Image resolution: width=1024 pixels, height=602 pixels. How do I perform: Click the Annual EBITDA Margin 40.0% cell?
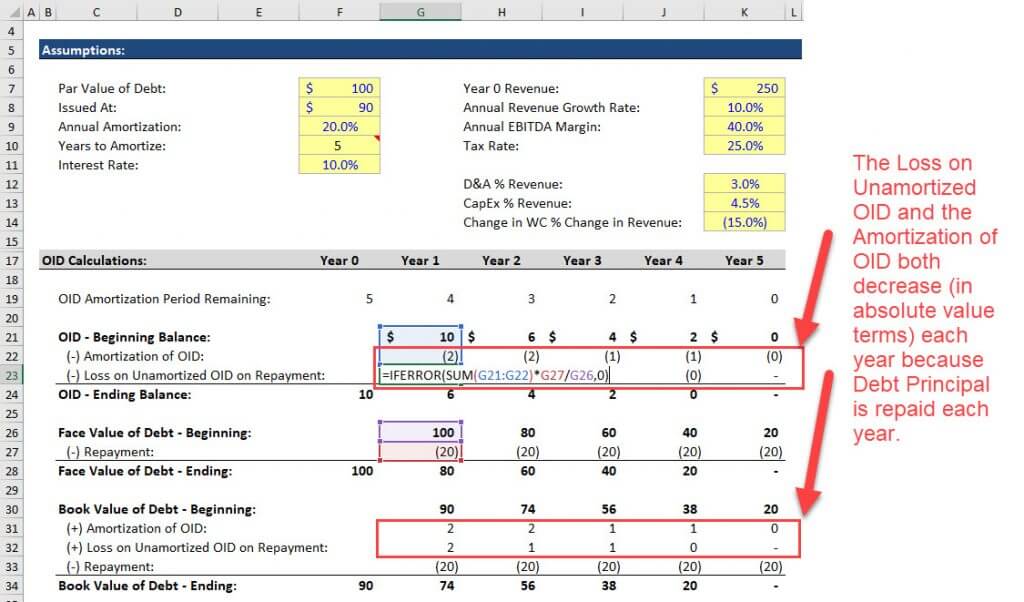(744, 127)
